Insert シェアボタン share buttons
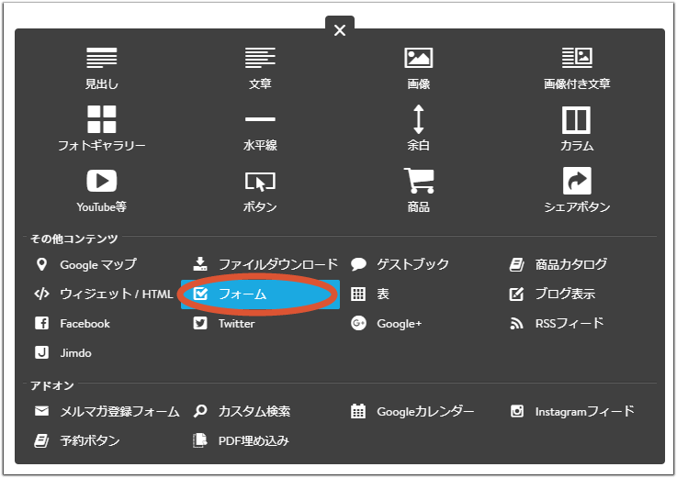 (577, 190)
